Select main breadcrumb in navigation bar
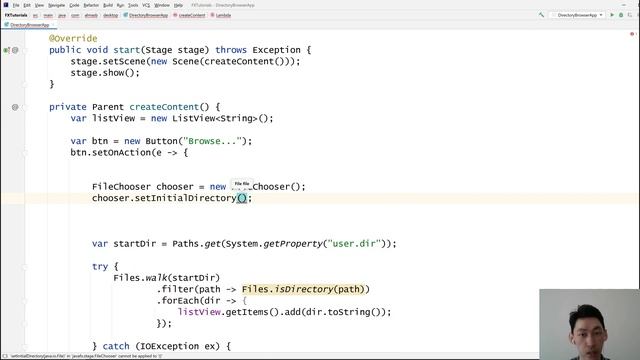The height and width of the screenshot is (360, 640). [x=48, y=15]
